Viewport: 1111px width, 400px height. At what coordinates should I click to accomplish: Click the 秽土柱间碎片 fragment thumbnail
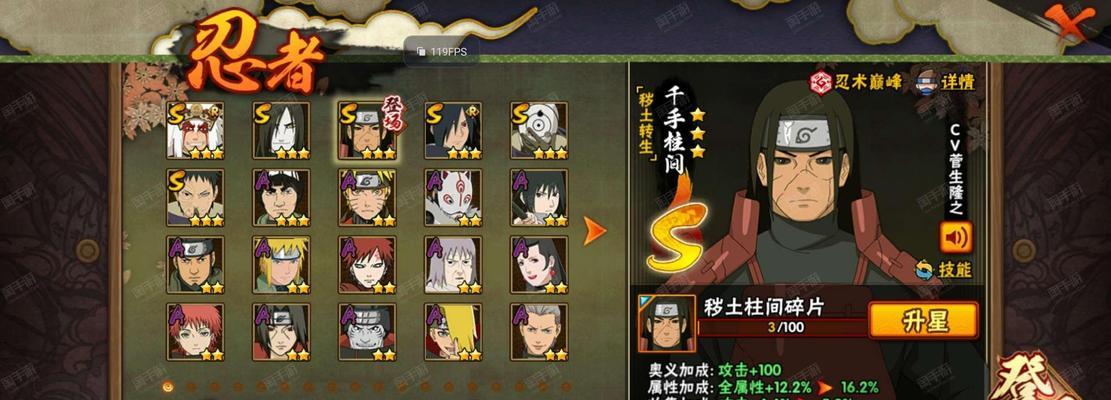pyautogui.click(x=667, y=324)
